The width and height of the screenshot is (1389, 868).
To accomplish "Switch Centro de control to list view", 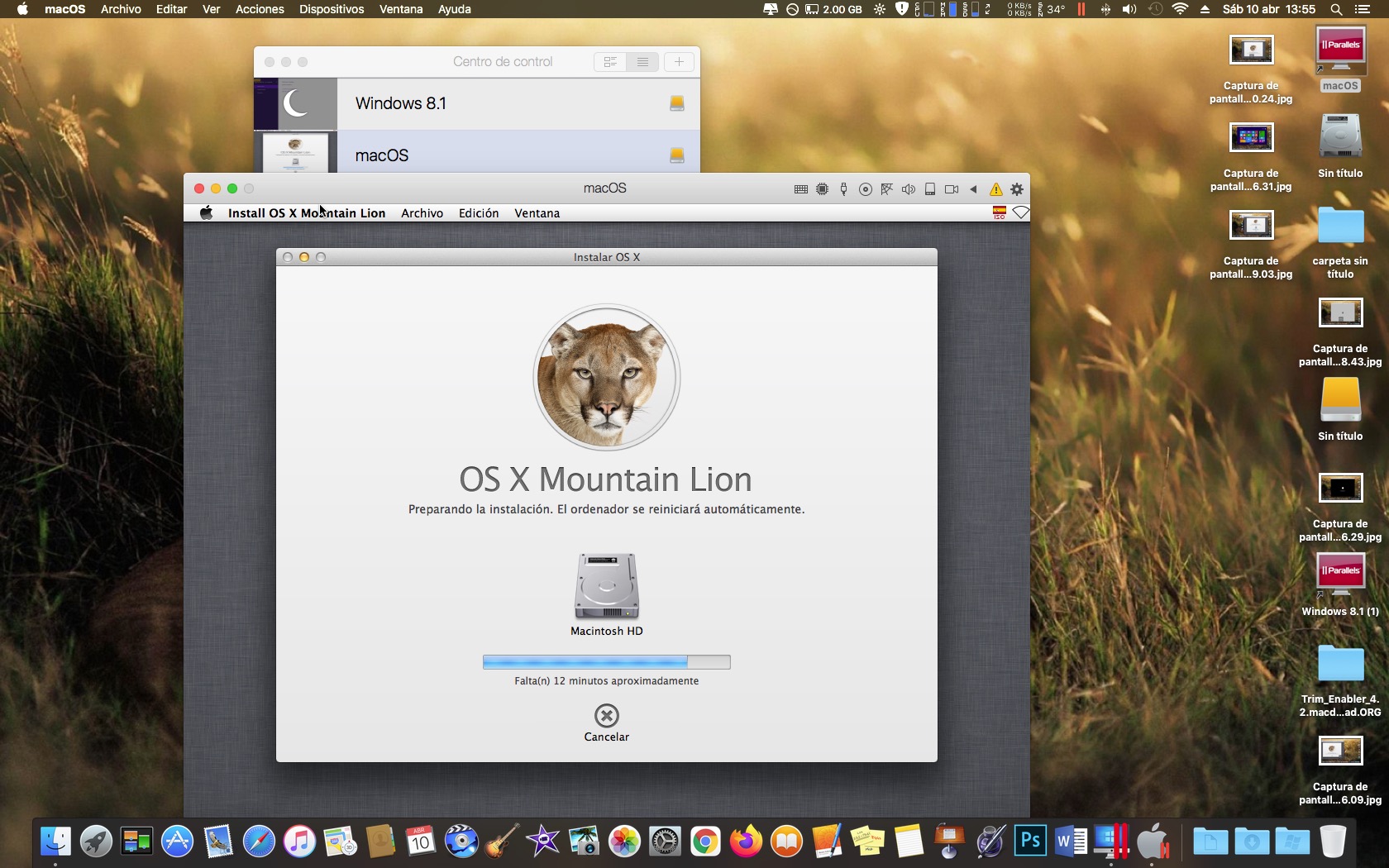I will pos(642,62).
